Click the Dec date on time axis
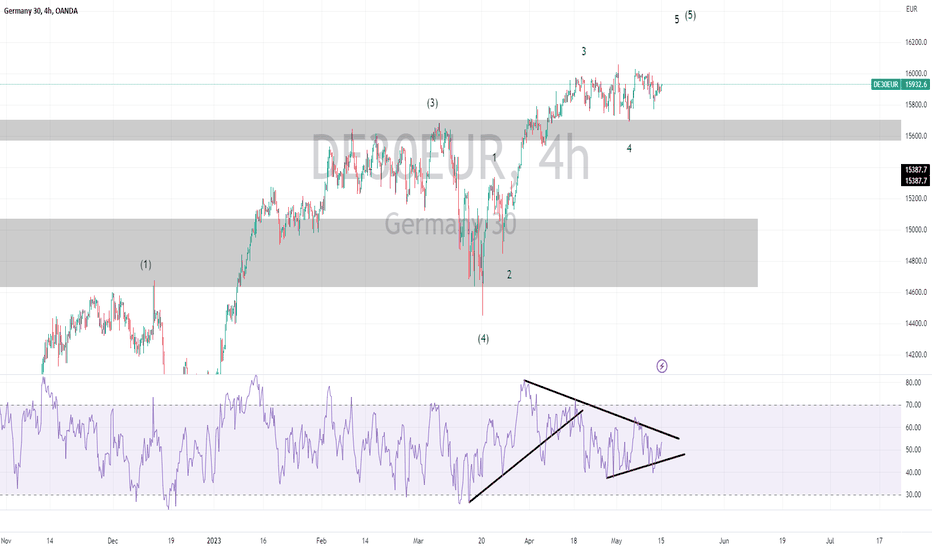 tap(112, 541)
